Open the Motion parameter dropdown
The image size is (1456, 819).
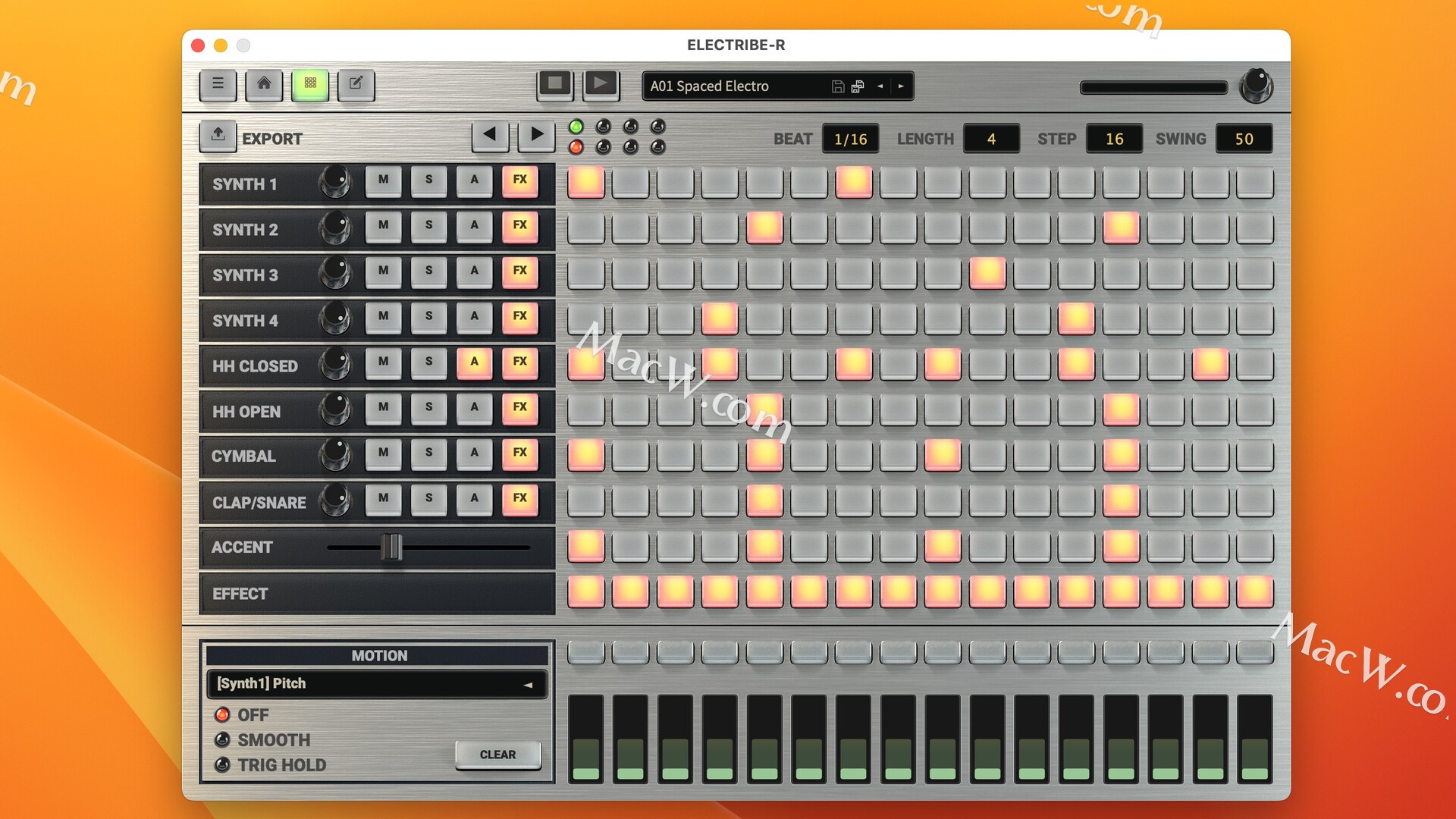[377, 684]
